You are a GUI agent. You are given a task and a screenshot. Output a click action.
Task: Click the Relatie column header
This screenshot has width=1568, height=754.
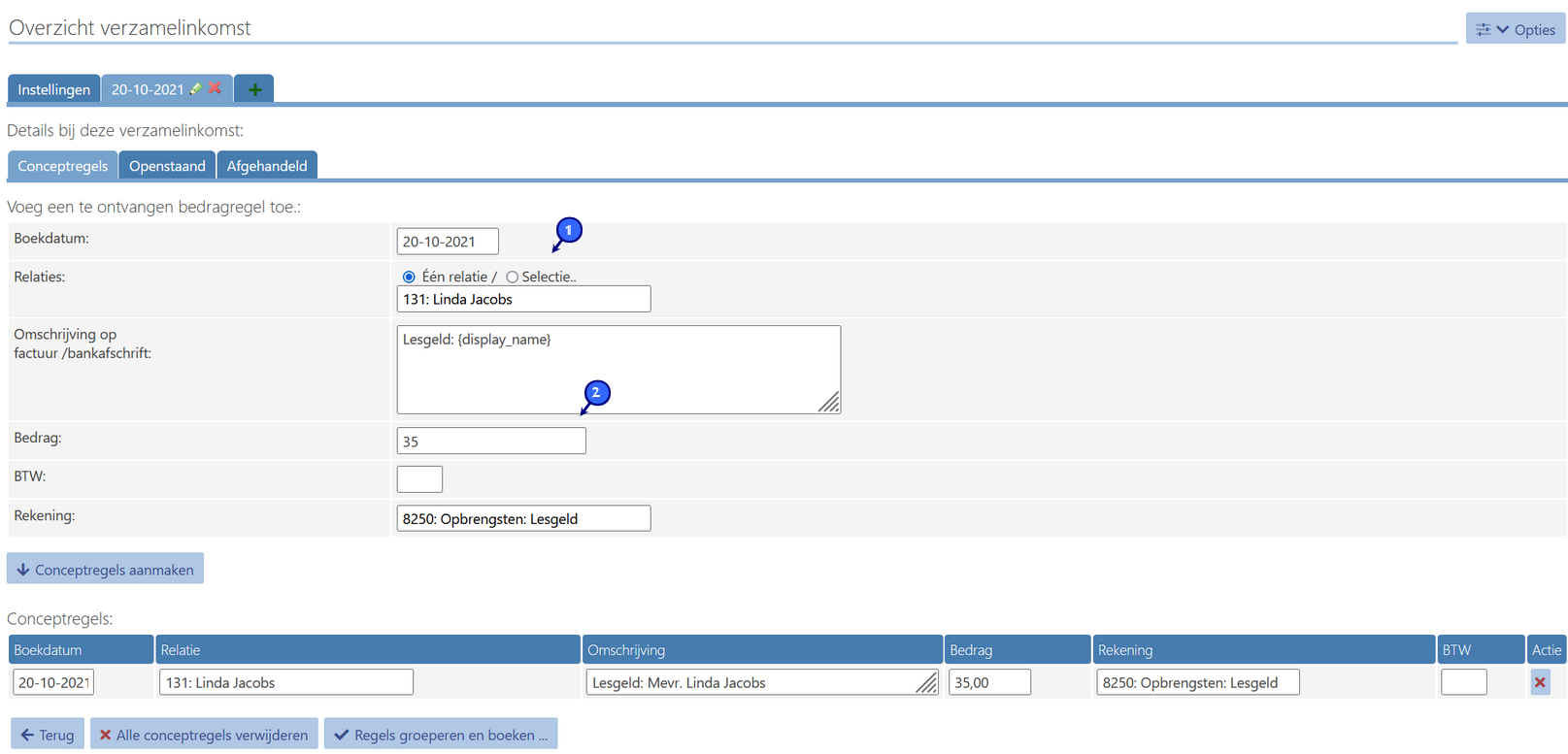pos(367,649)
